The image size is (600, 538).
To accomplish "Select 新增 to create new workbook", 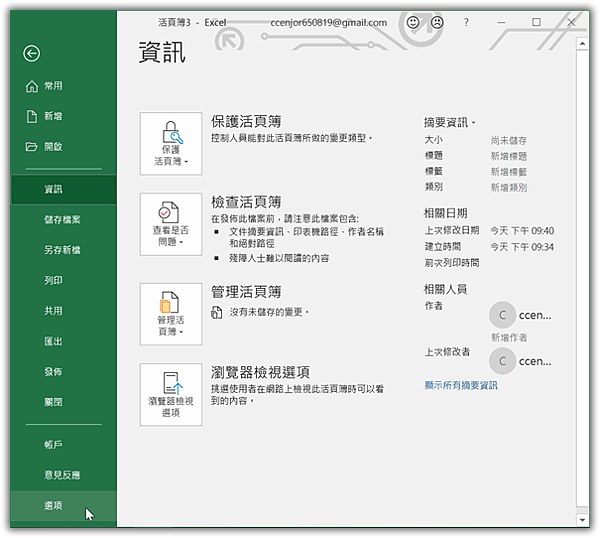I will tap(64, 116).
